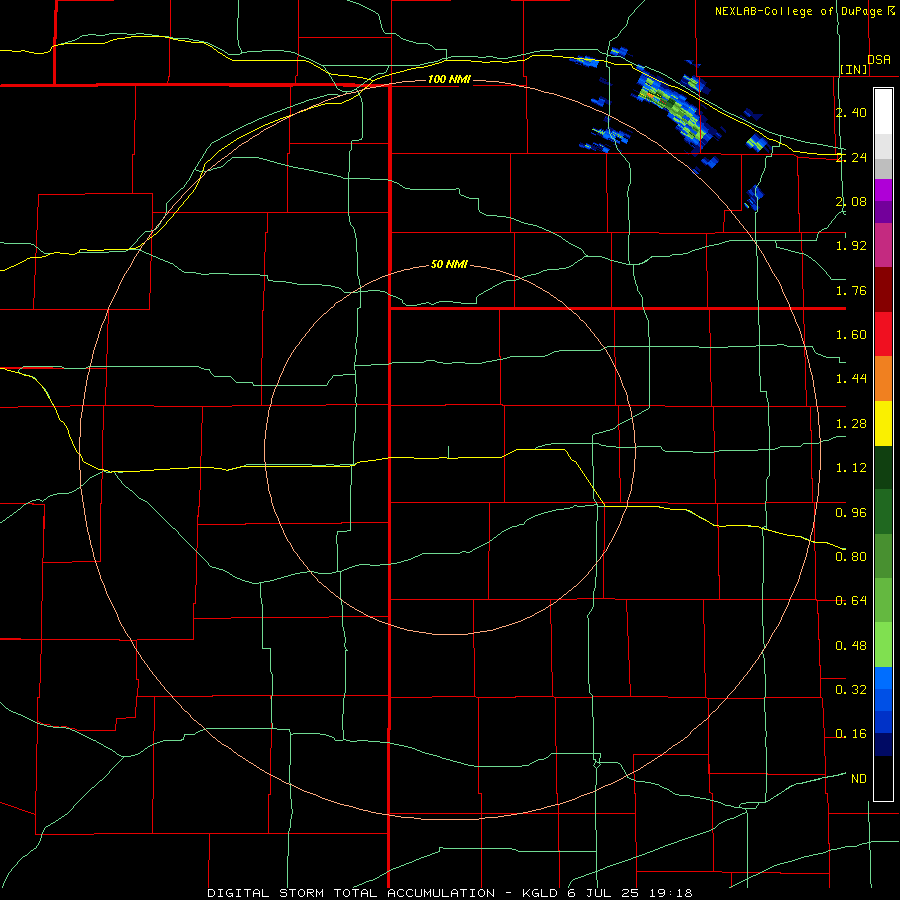The width and height of the screenshot is (900, 900).
Task: Click the 1.92 legend value
Action: click(851, 246)
